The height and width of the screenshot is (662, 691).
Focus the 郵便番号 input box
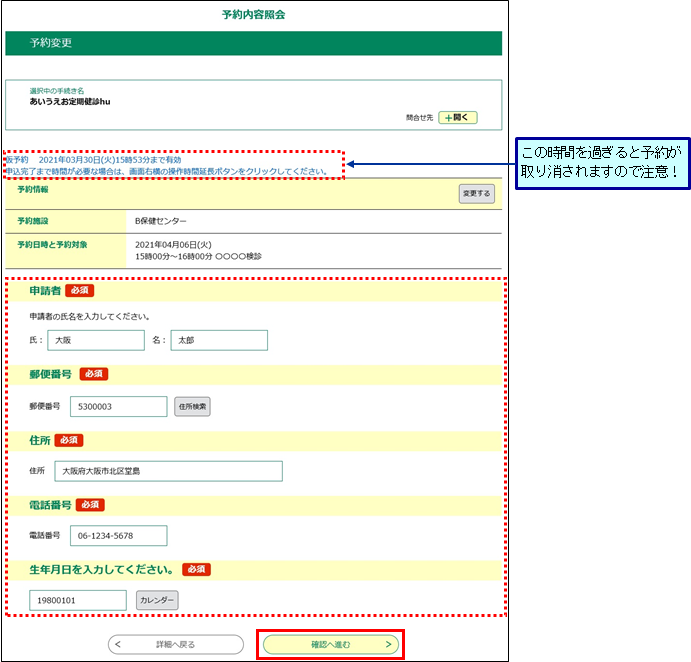[x=118, y=407]
